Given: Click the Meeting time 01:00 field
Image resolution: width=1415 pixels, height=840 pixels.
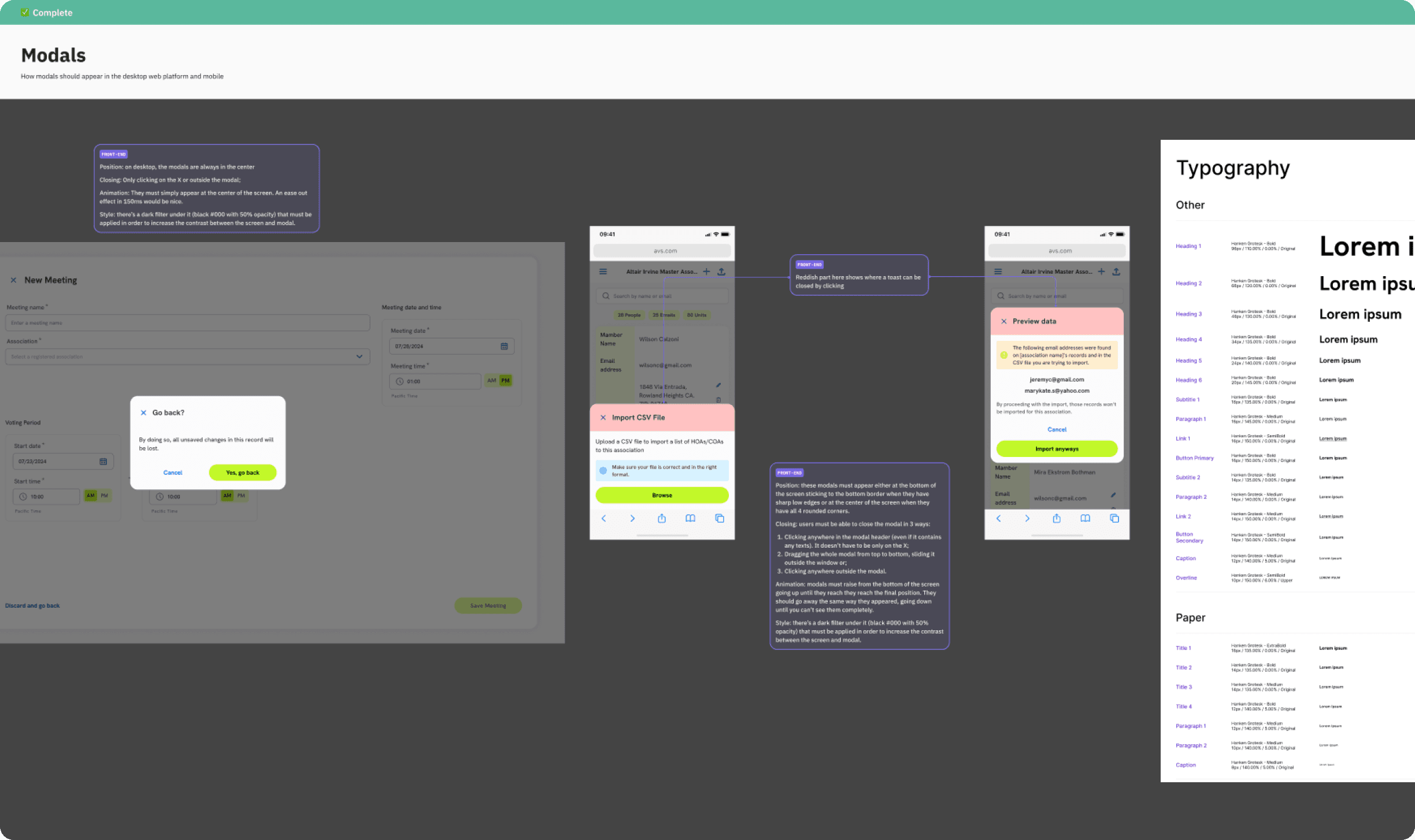Looking at the screenshot, I should (x=435, y=381).
